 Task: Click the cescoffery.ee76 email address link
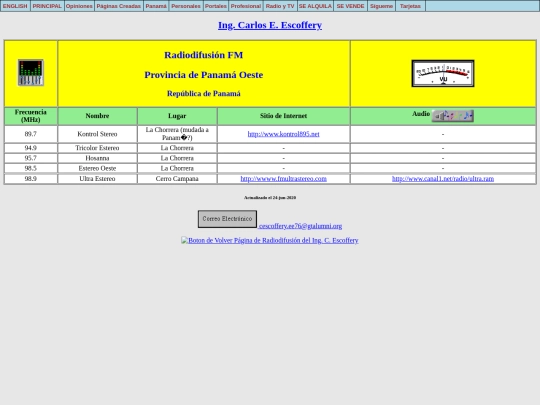[300, 226]
